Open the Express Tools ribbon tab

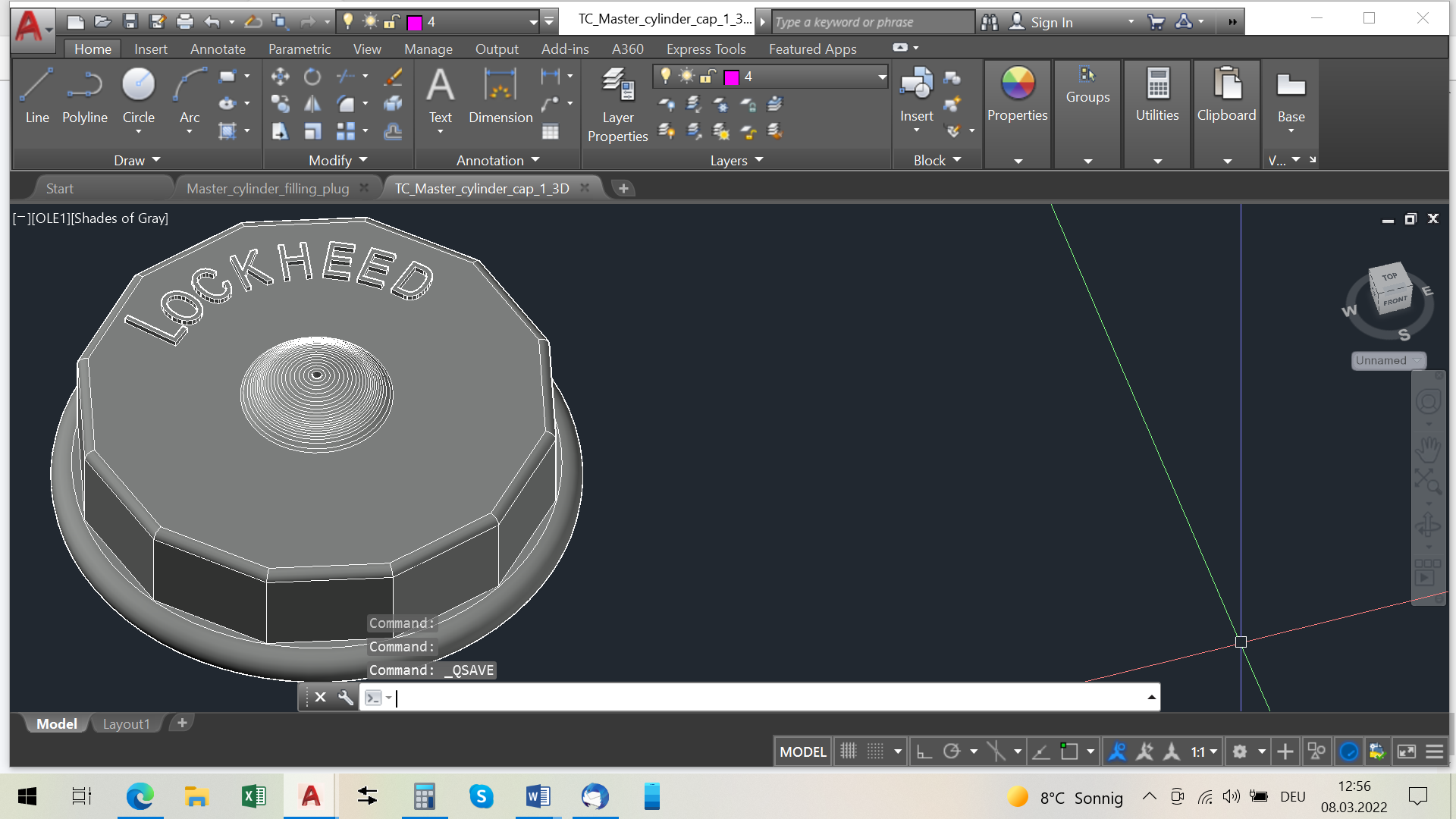point(706,49)
